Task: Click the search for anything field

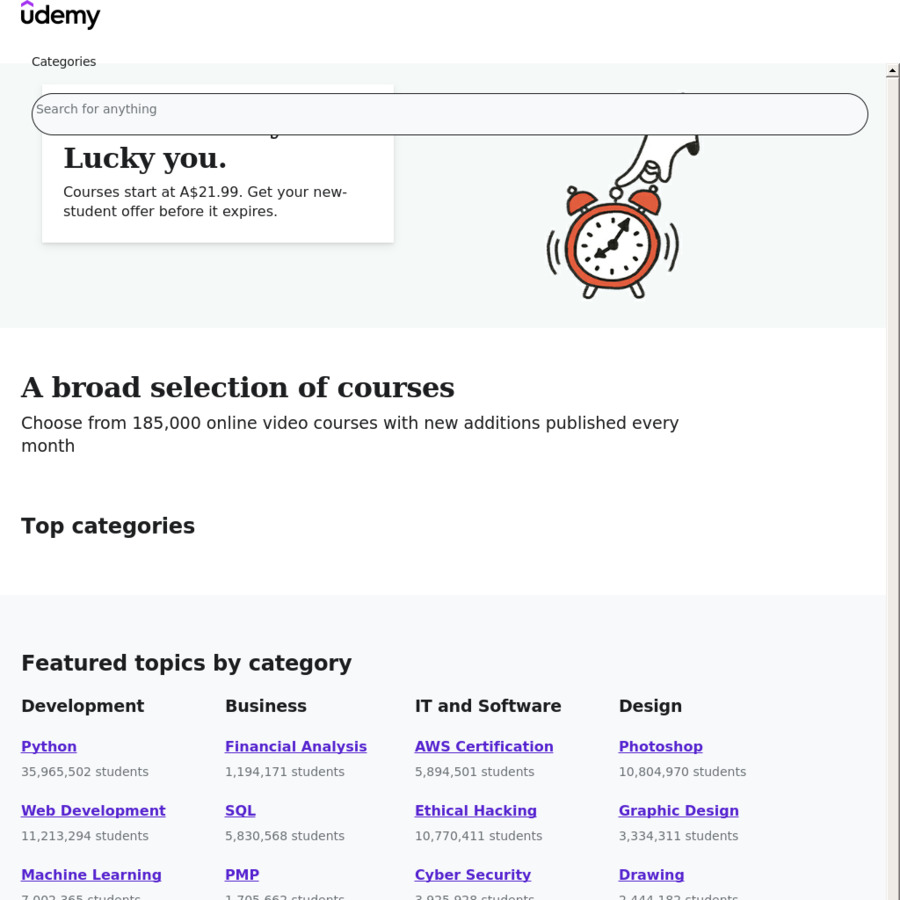Action: (x=450, y=113)
